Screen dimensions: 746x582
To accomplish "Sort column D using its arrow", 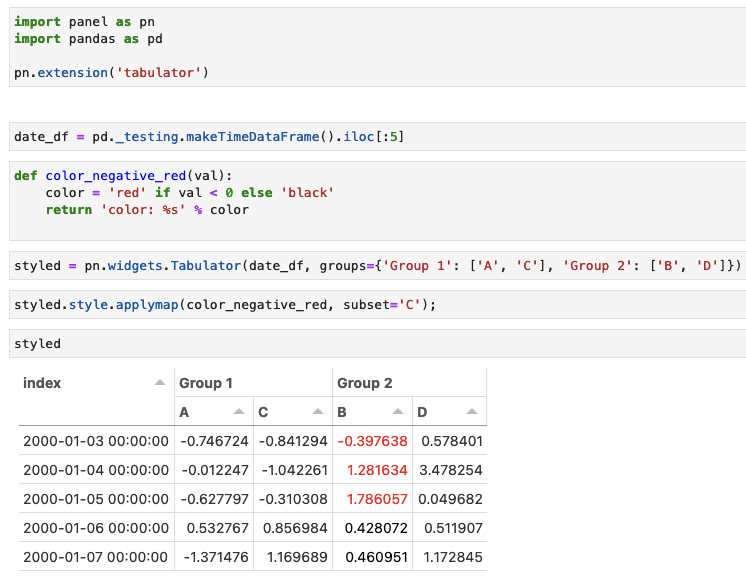I will coord(472,412).
